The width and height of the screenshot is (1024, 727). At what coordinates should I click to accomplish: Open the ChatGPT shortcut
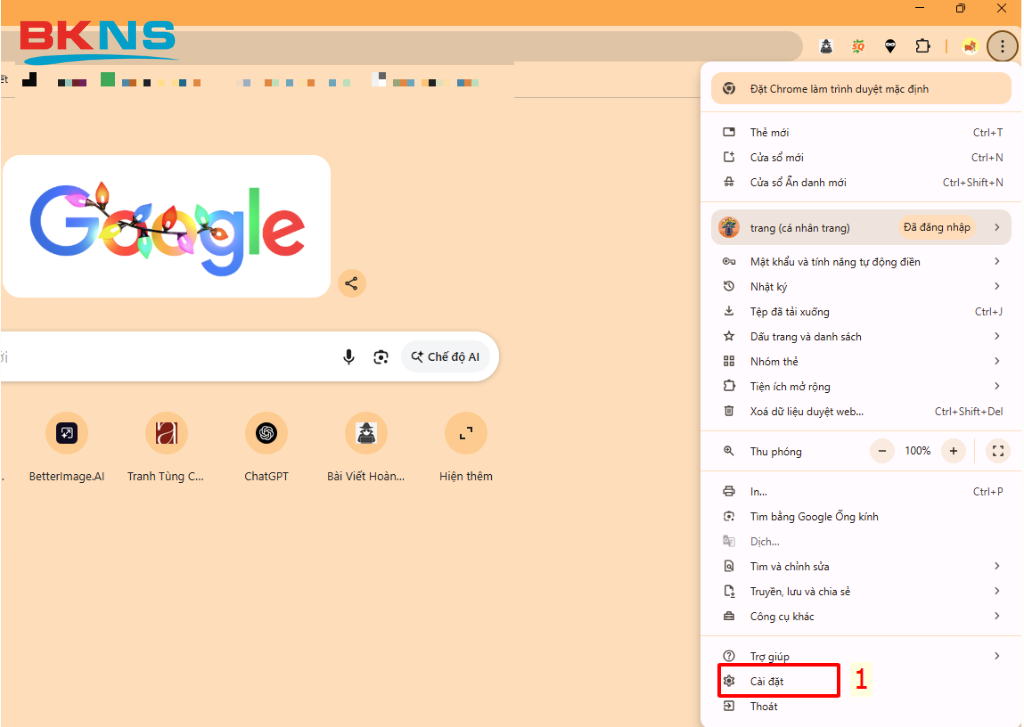click(266, 432)
